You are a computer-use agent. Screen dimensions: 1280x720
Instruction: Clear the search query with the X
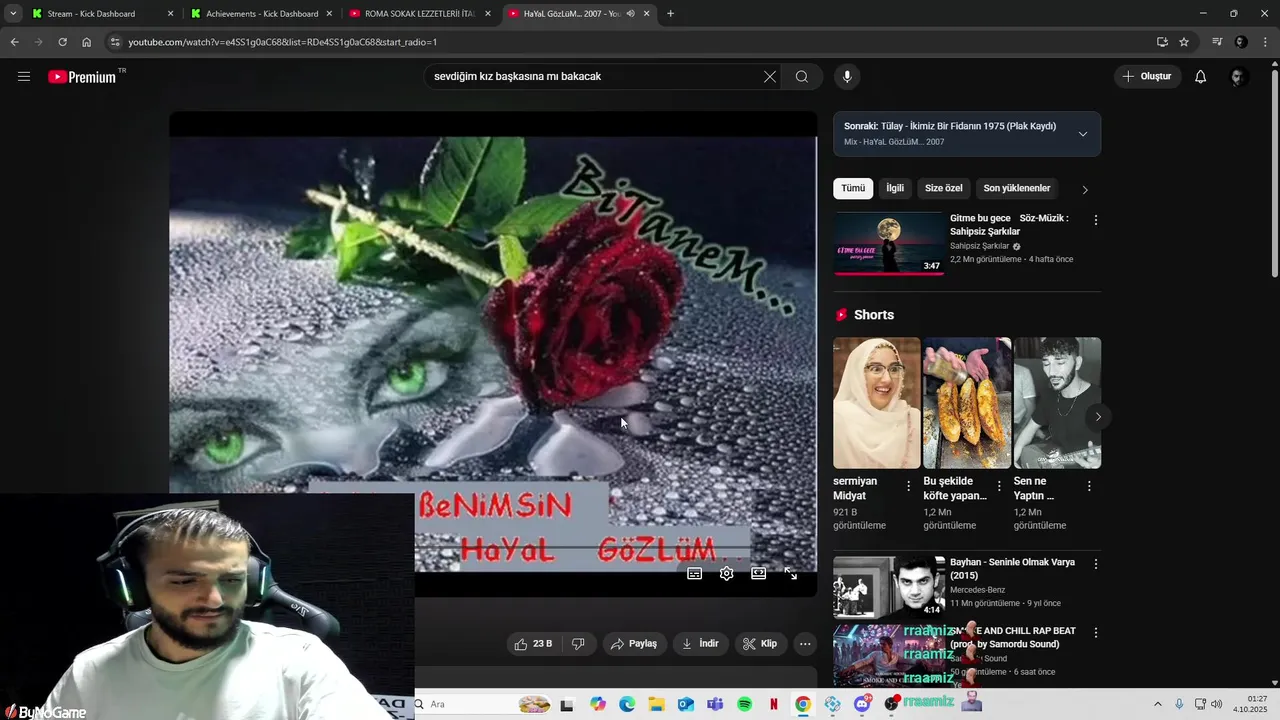770,76
